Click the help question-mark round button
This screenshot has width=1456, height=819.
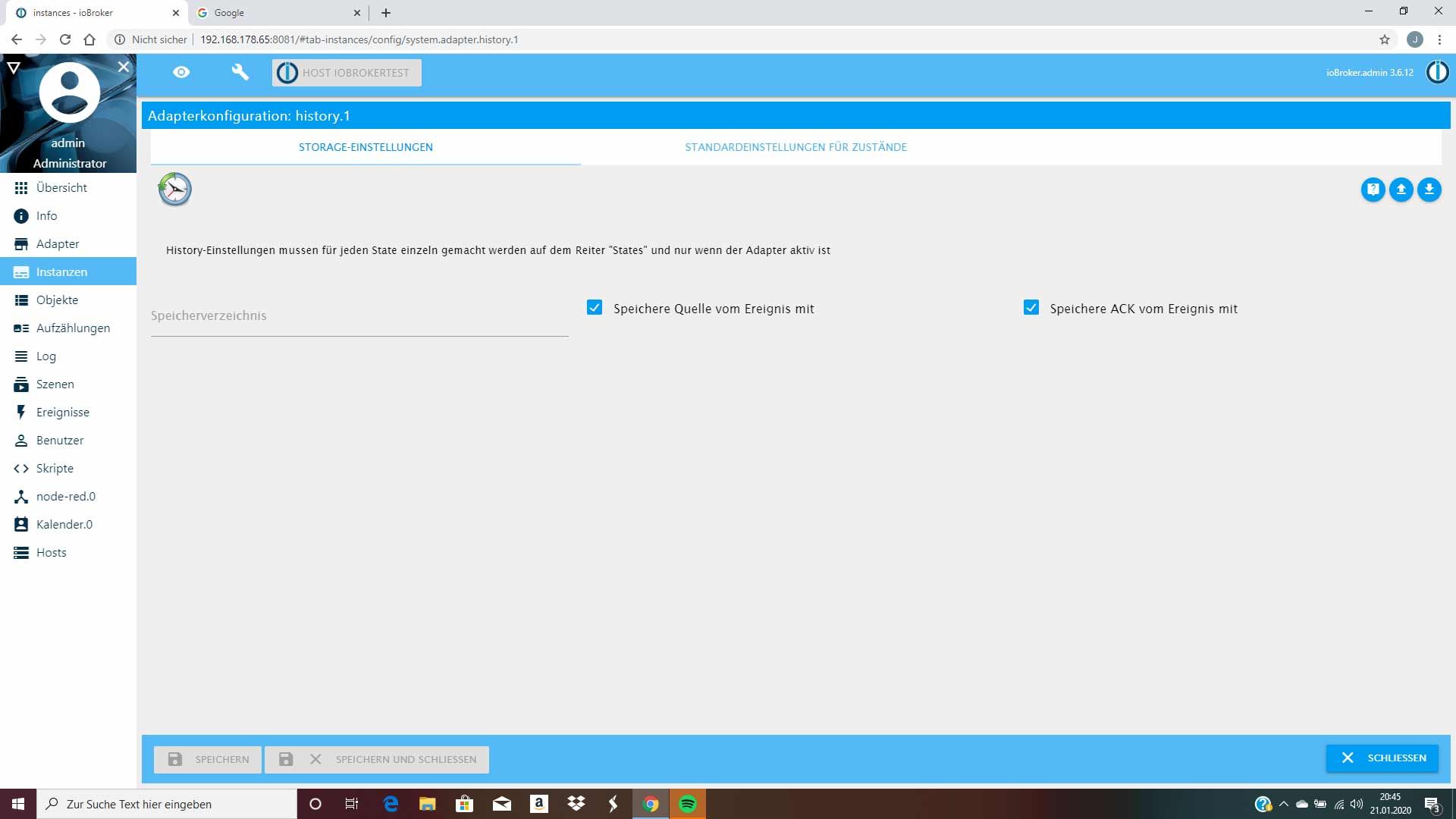pyautogui.click(x=1373, y=190)
